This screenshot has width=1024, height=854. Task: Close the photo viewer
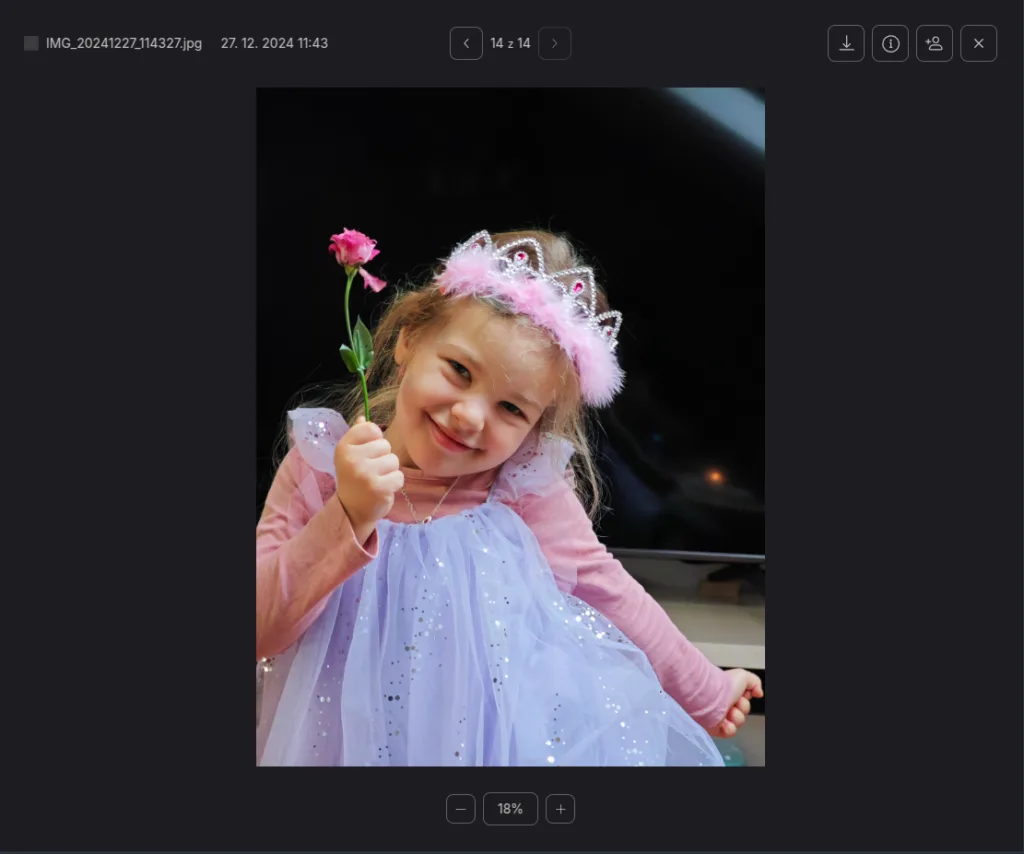click(x=978, y=43)
